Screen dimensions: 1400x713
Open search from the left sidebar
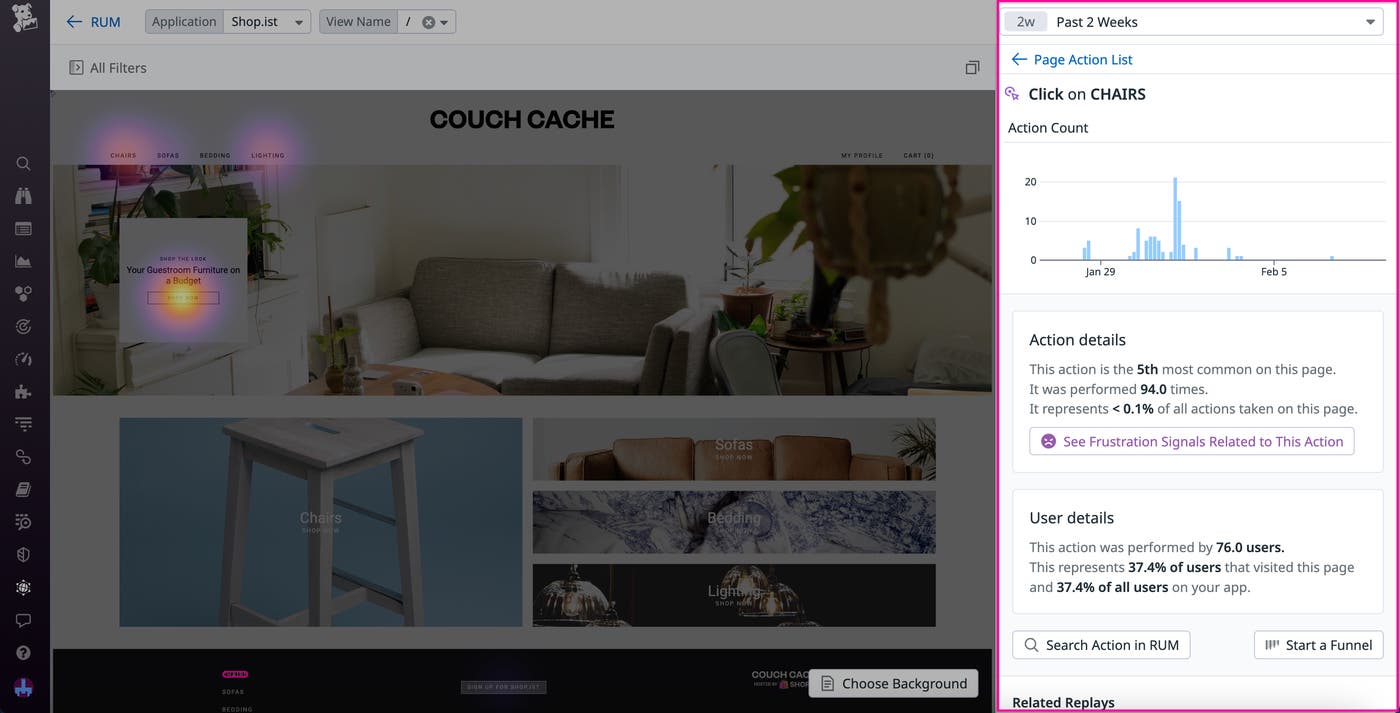pos(24,163)
